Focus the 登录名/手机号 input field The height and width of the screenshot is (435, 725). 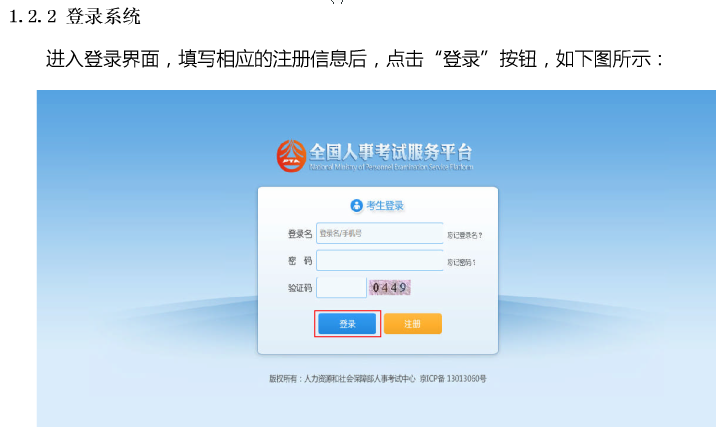[x=380, y=233]
